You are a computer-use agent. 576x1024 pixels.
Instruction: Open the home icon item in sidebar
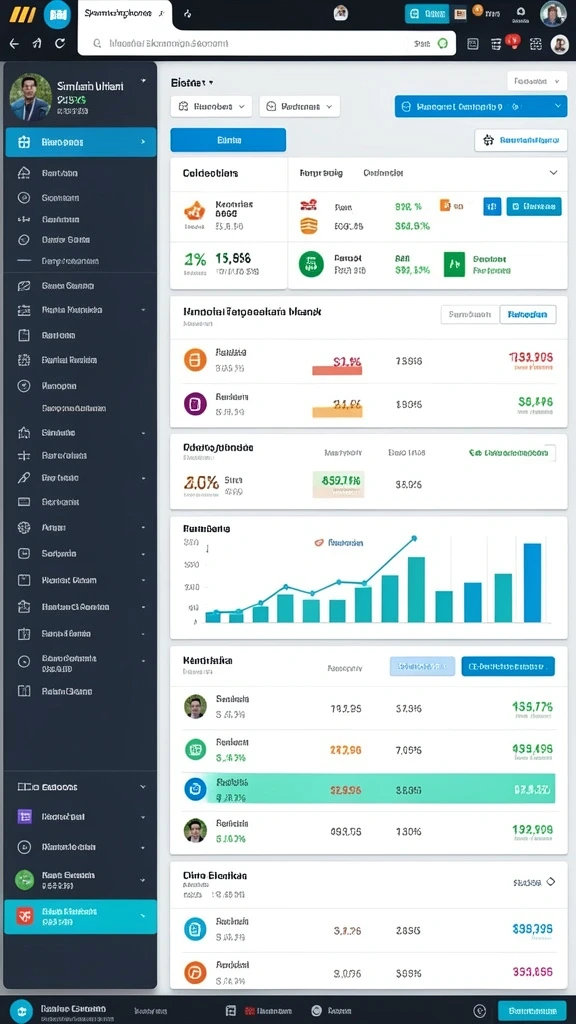(x=24, y=173)
